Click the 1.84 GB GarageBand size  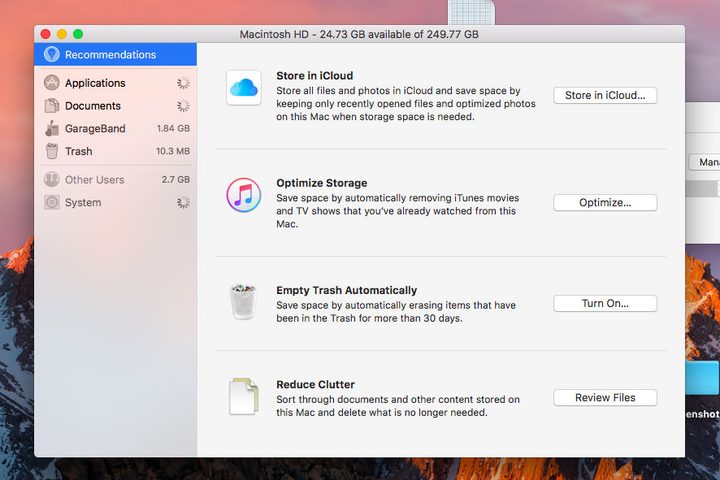click(x=173, y=128)
